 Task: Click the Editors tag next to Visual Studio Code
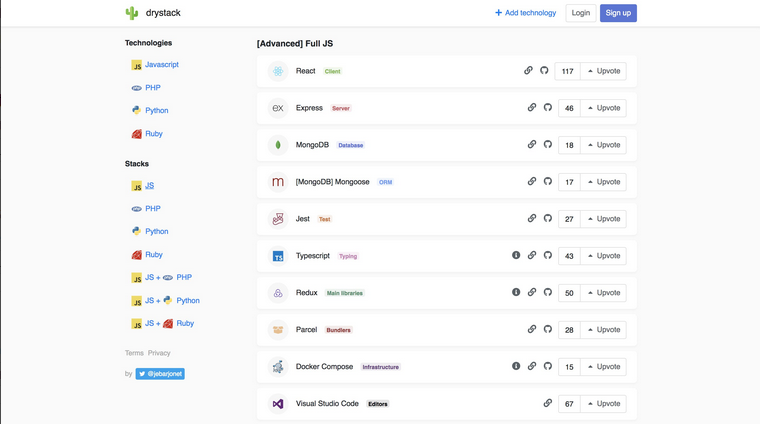[378, 404]
